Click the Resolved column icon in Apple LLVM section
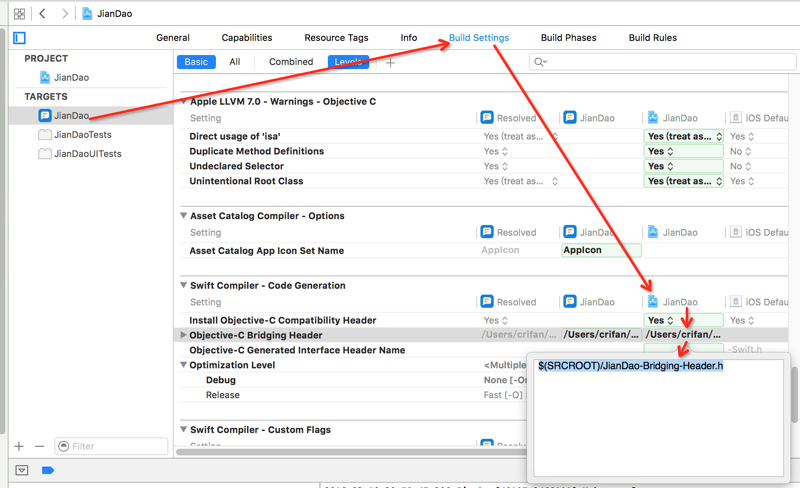 (487, 117)
